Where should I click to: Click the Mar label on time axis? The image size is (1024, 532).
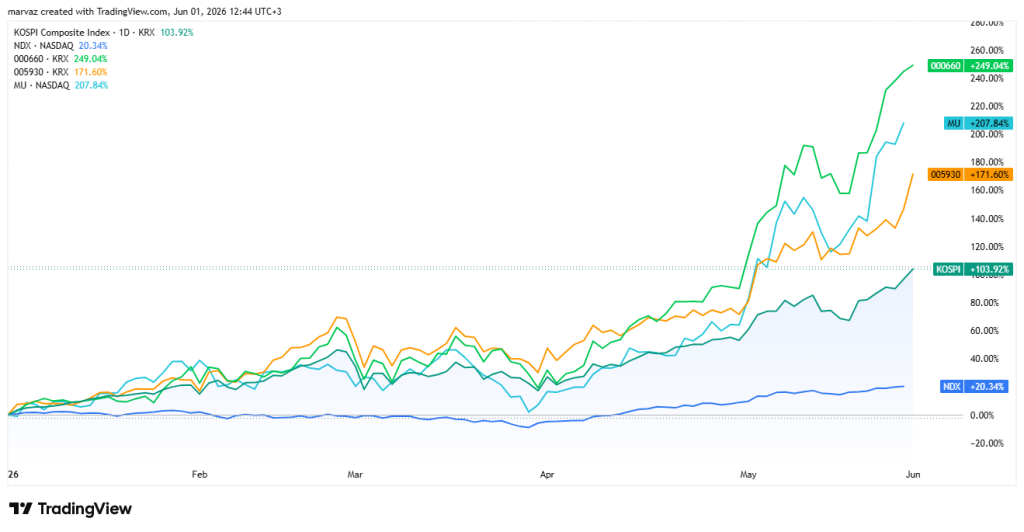(355, 475)
